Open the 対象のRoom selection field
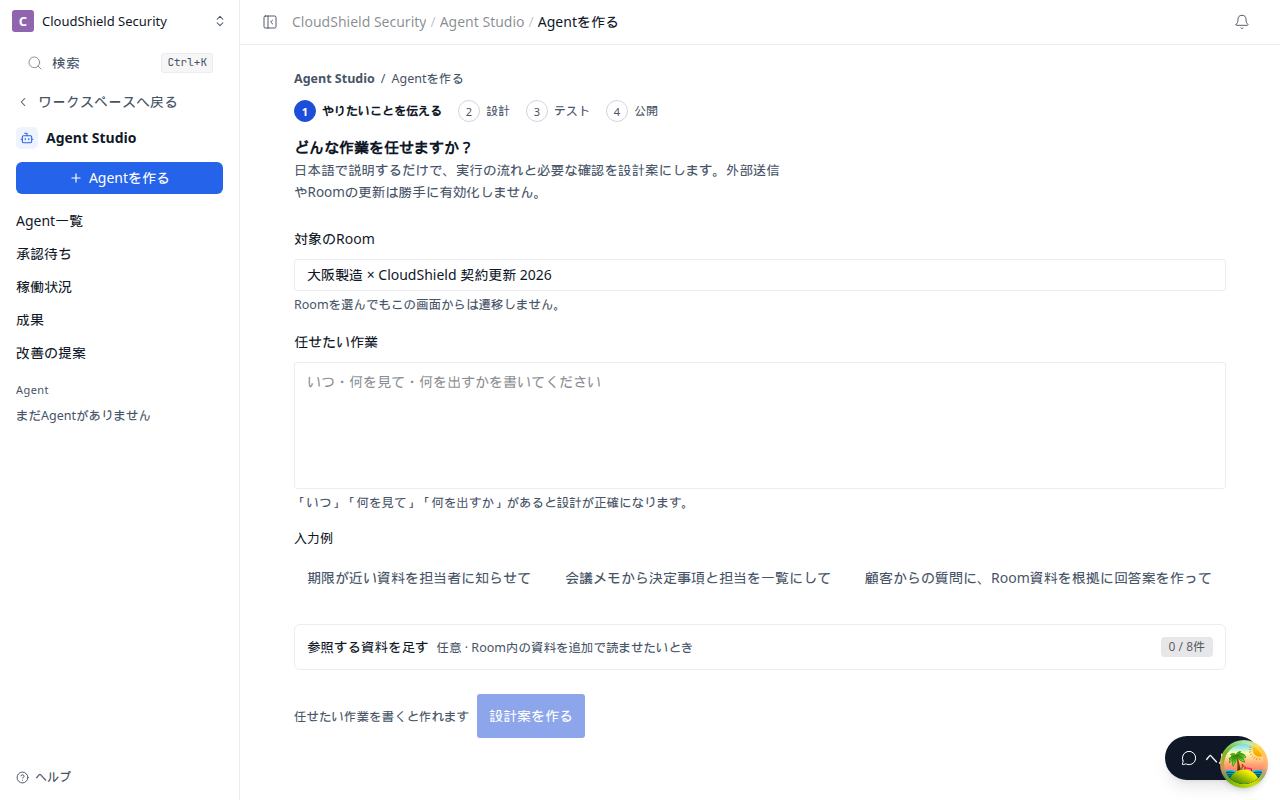The image size is (1280, 800). 760,275
